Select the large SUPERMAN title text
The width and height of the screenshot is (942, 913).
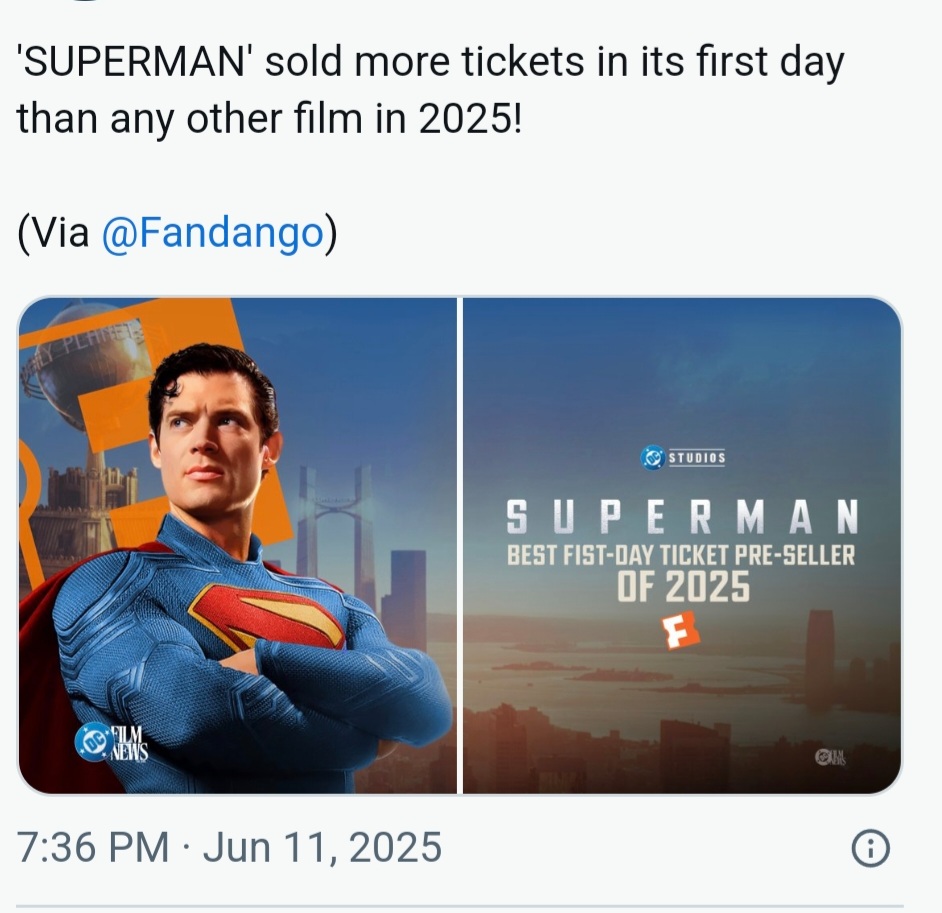point(682,517)
